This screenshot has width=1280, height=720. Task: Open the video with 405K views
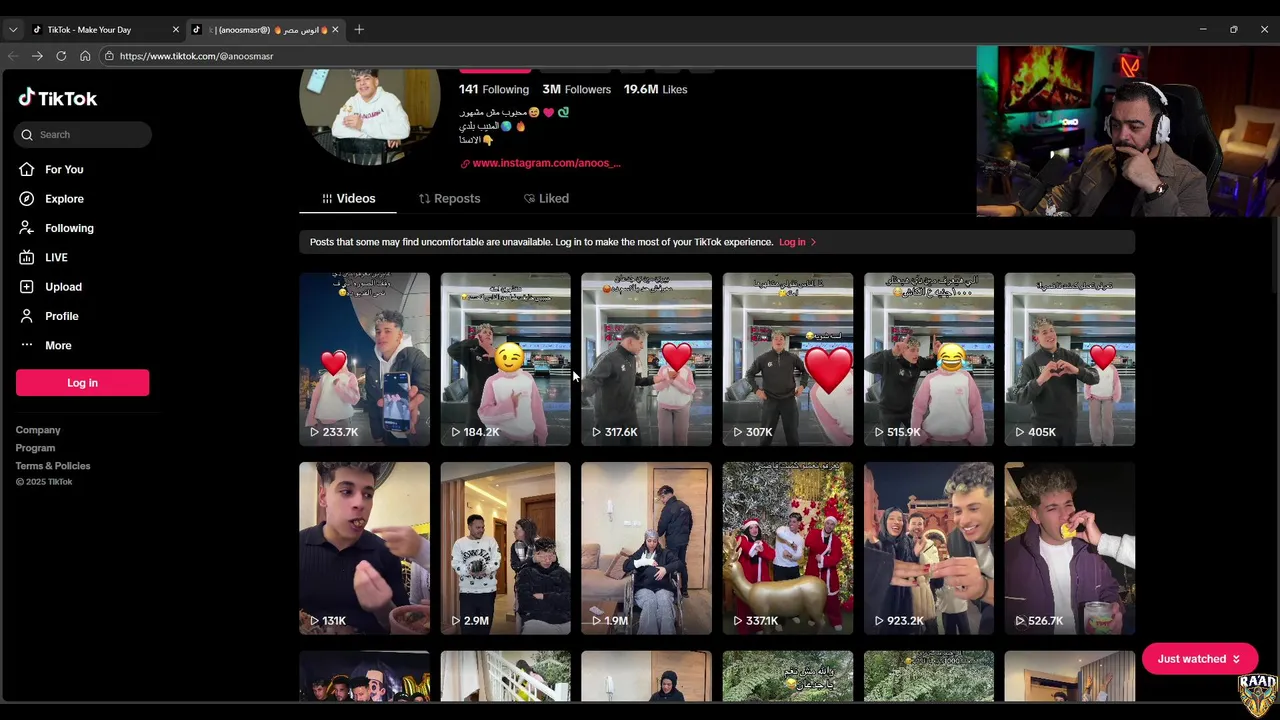pos(1070,359)
